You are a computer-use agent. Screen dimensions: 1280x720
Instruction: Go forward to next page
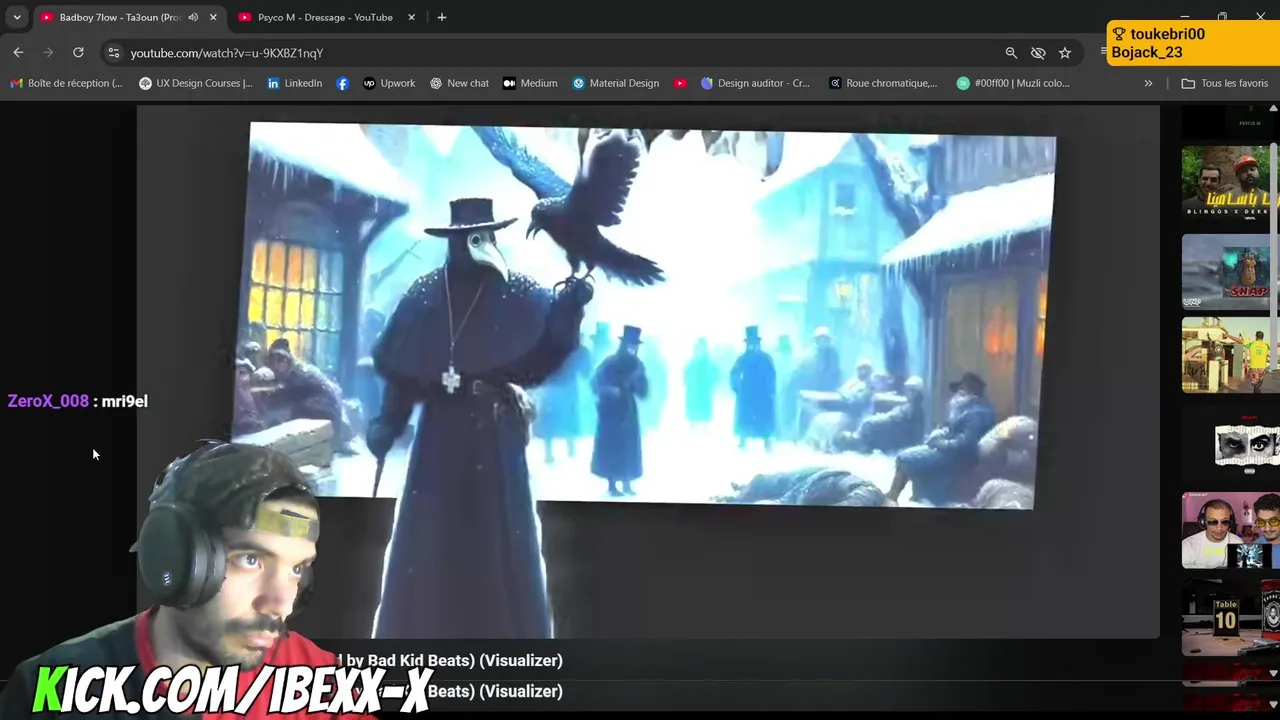pyautogui.click(x=48, y=53)
